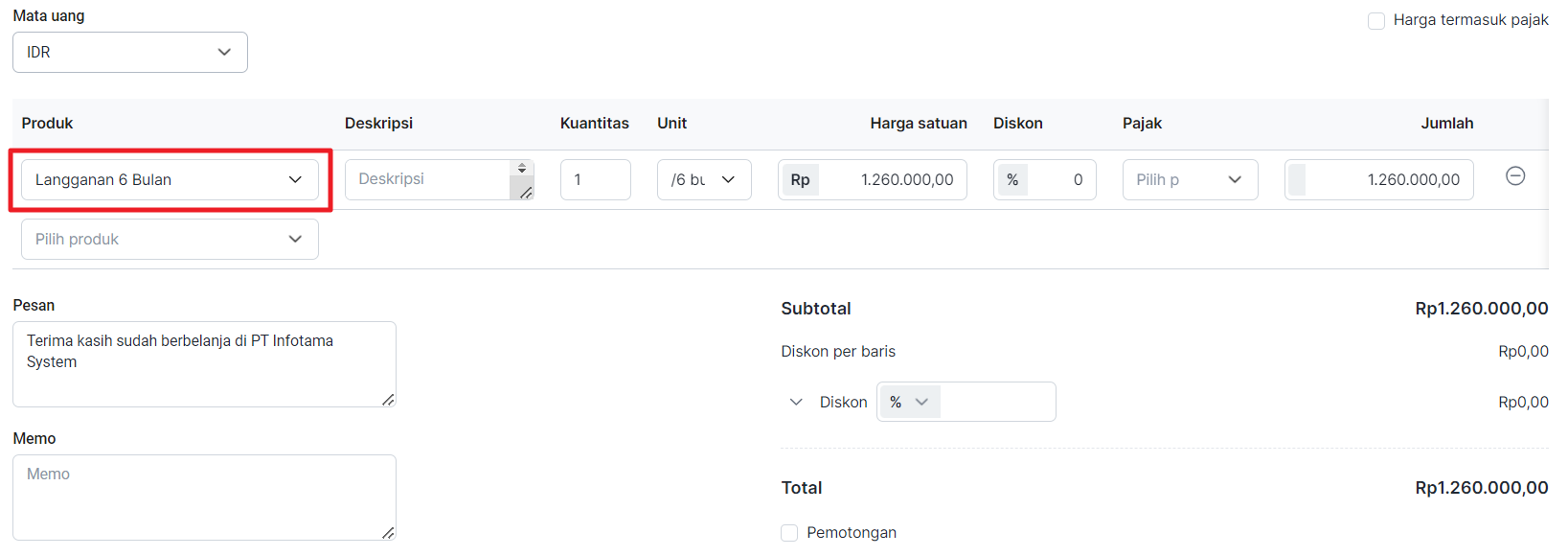
Task: Change the total Diskon % type selector
Action: coord(909,403)
